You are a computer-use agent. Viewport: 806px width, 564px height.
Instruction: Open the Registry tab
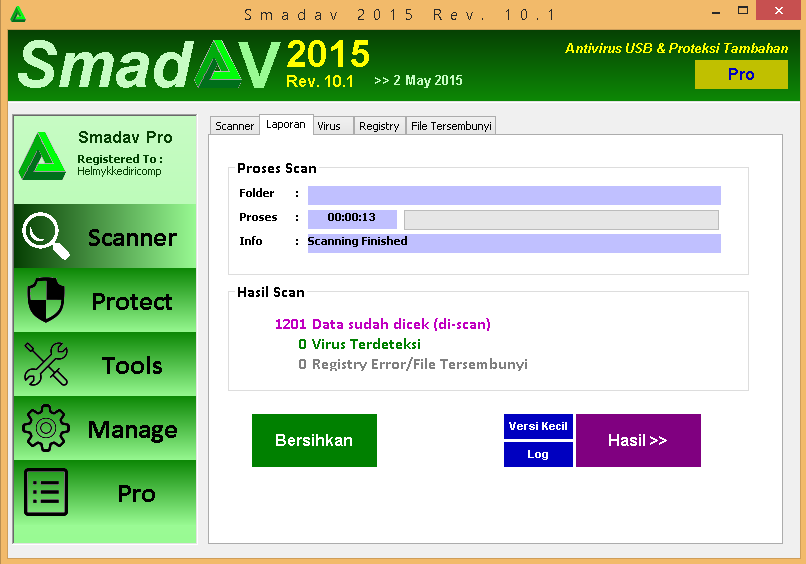(379, 126)
